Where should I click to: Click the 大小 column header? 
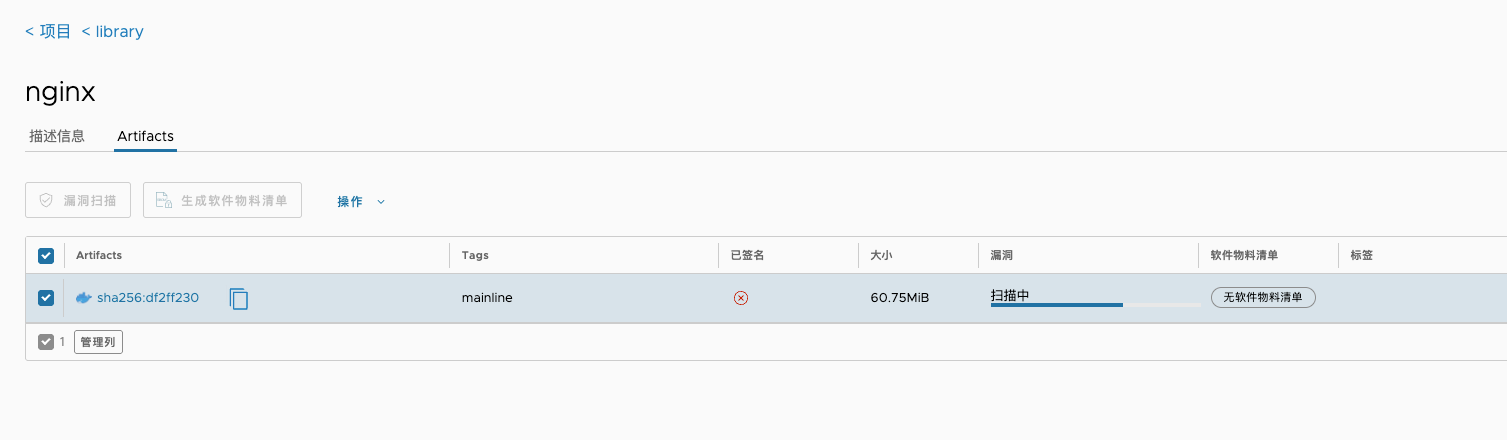tap(881, 256)
